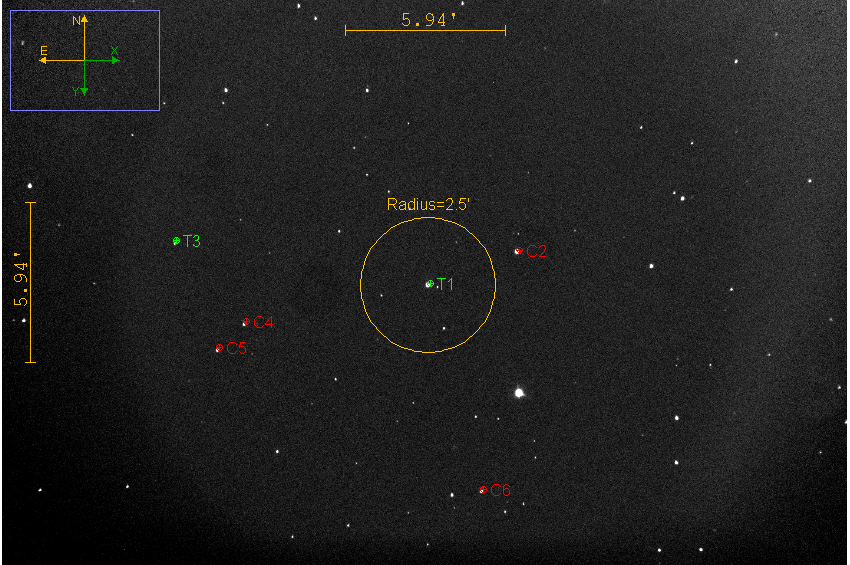Select the green Y axis arrow
The width and height of the screenshot is (850, 565).
pos(84,90)
